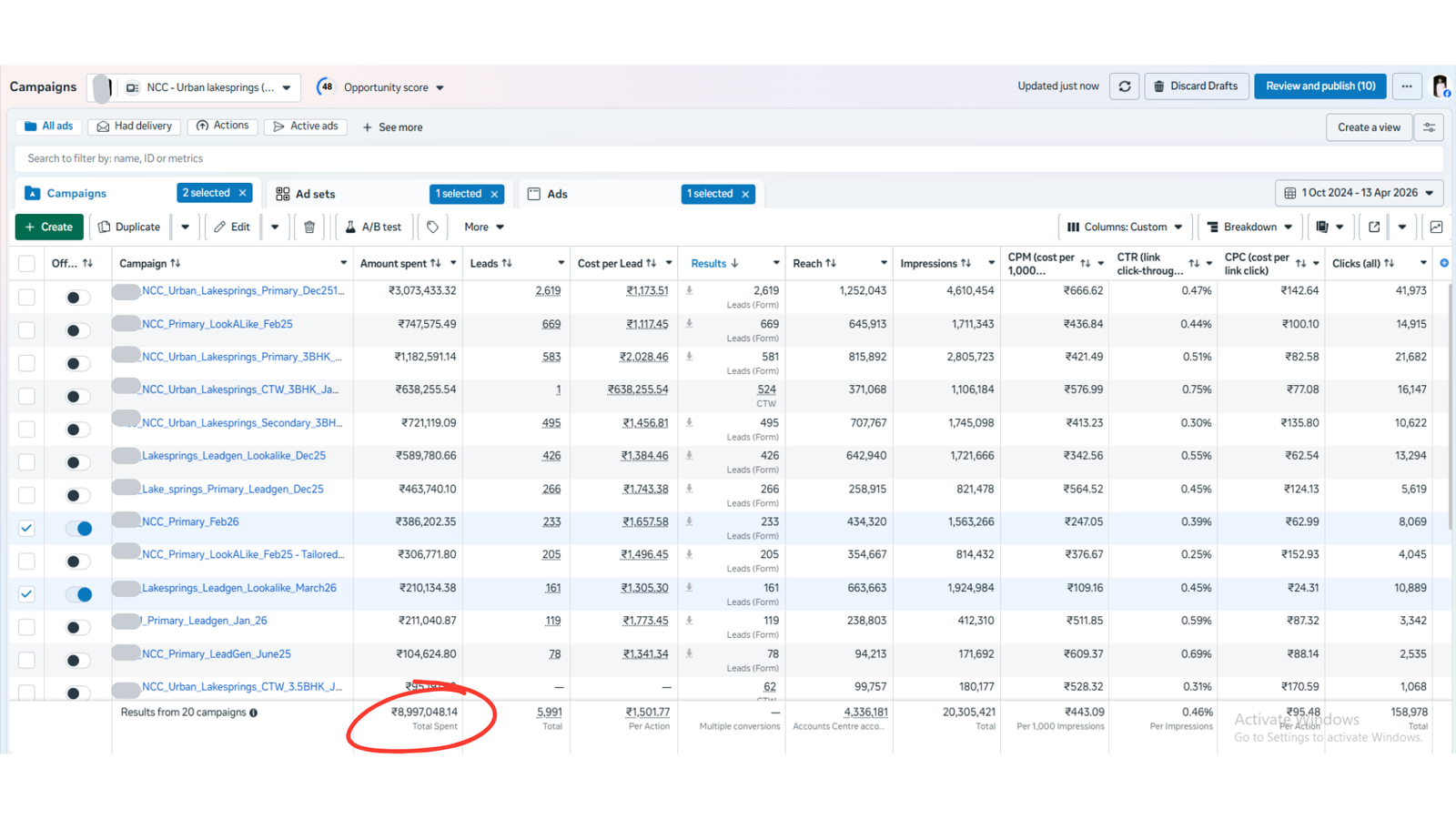The height and width of the screenshot is (819, 1456).
Task: Uncheck the NCC_Primary_Feb26 row checkbox
Action: [x=26, y=528]
